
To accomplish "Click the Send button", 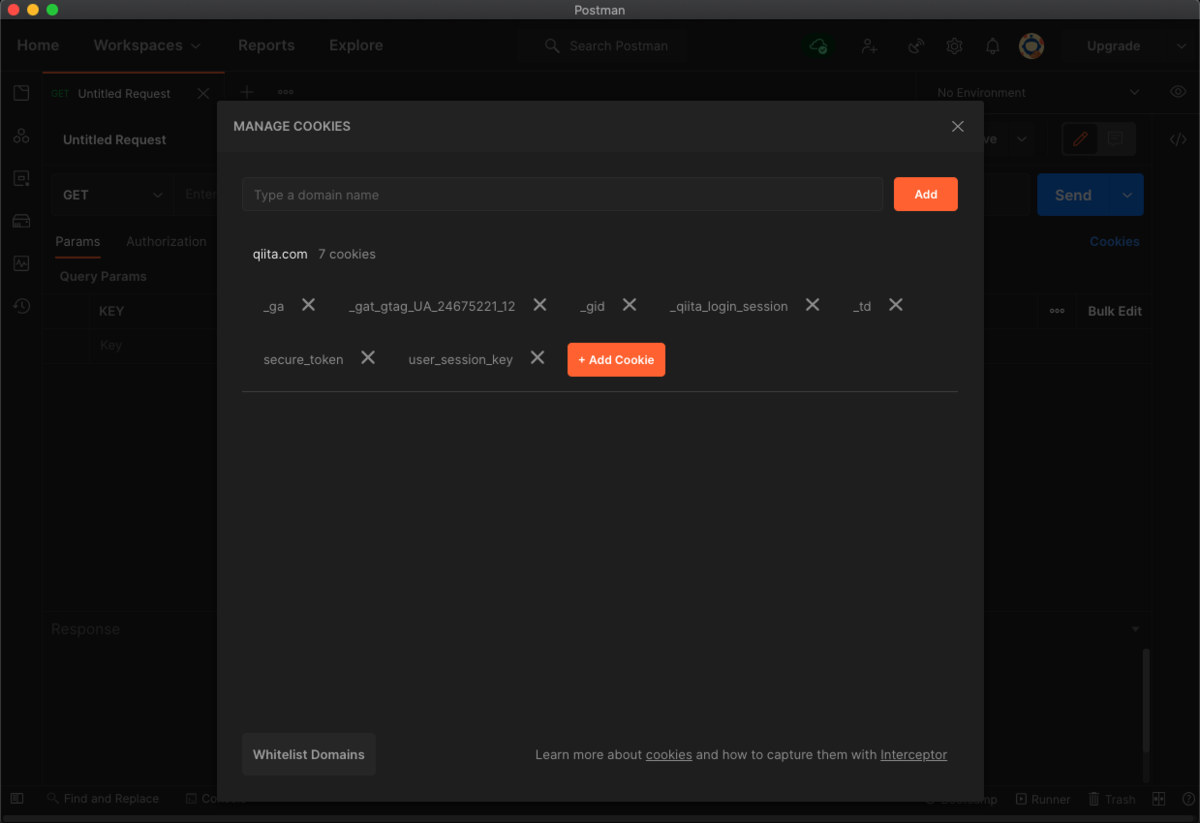I will [1074, 195].
